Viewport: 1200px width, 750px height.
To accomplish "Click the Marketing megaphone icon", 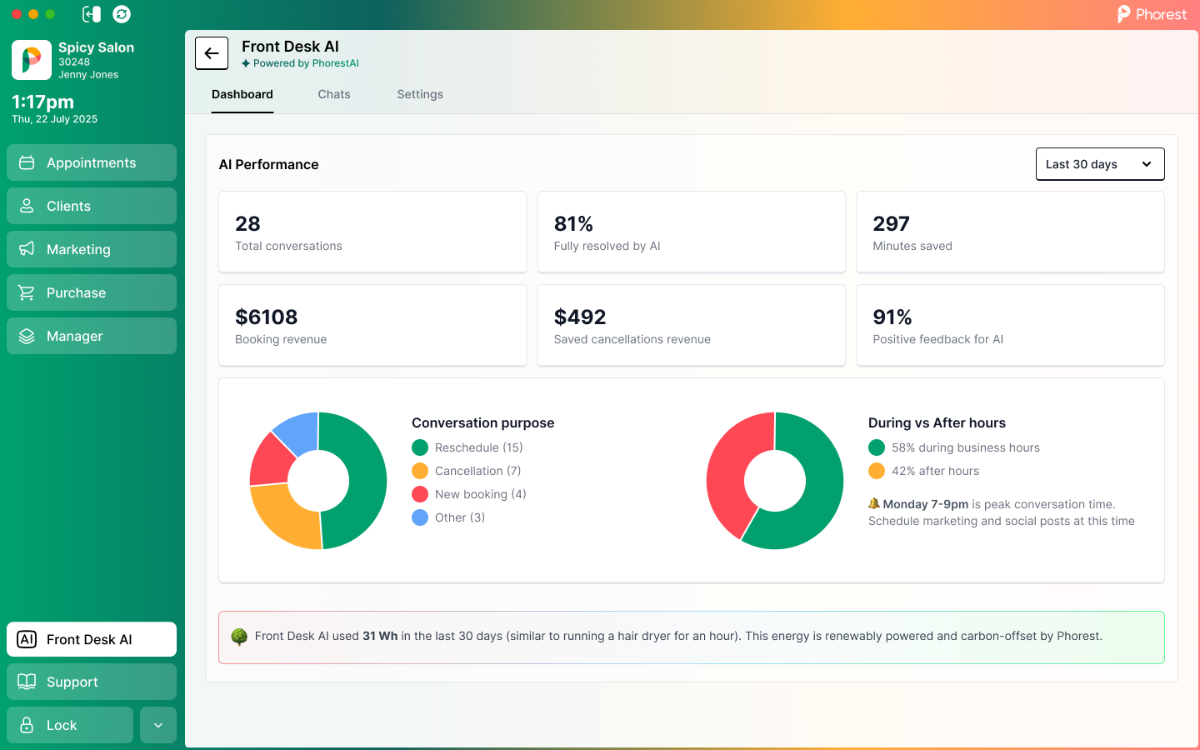I will coord(27,249).
